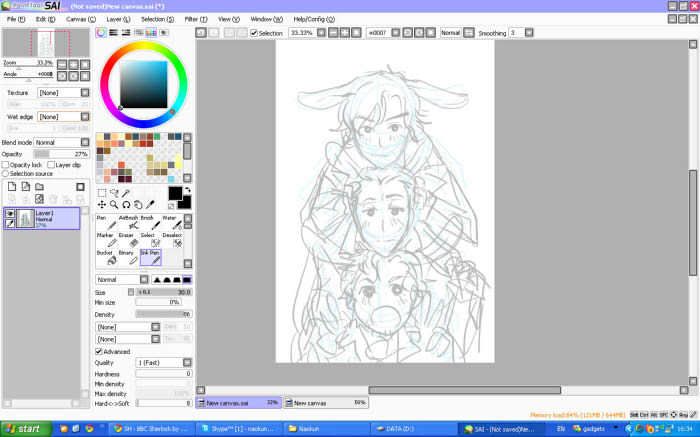Select the Pen tool
The image size is (700, 437).
[x=104, y=223]
